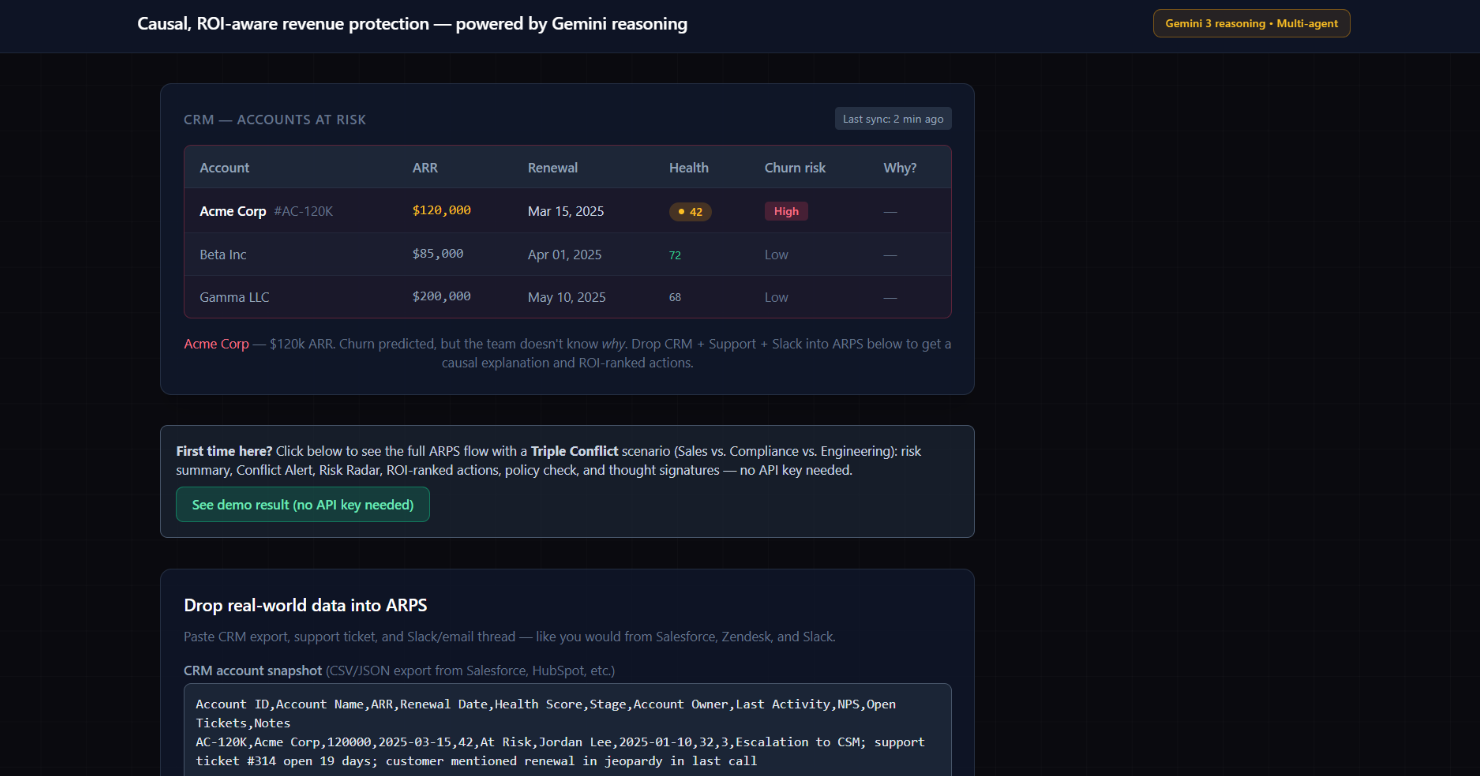Select the Gemini 3 reasoning badge
Image resolution: width=1480 pixels, height=776 pixels.
tap(1251, 23)
